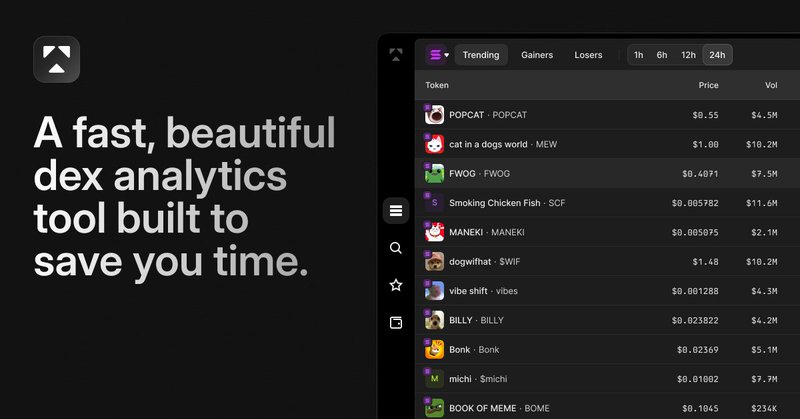Screen dimensions: 800x419
Task: Open the favorites star in sidebar
Action: tap(396, 285)
